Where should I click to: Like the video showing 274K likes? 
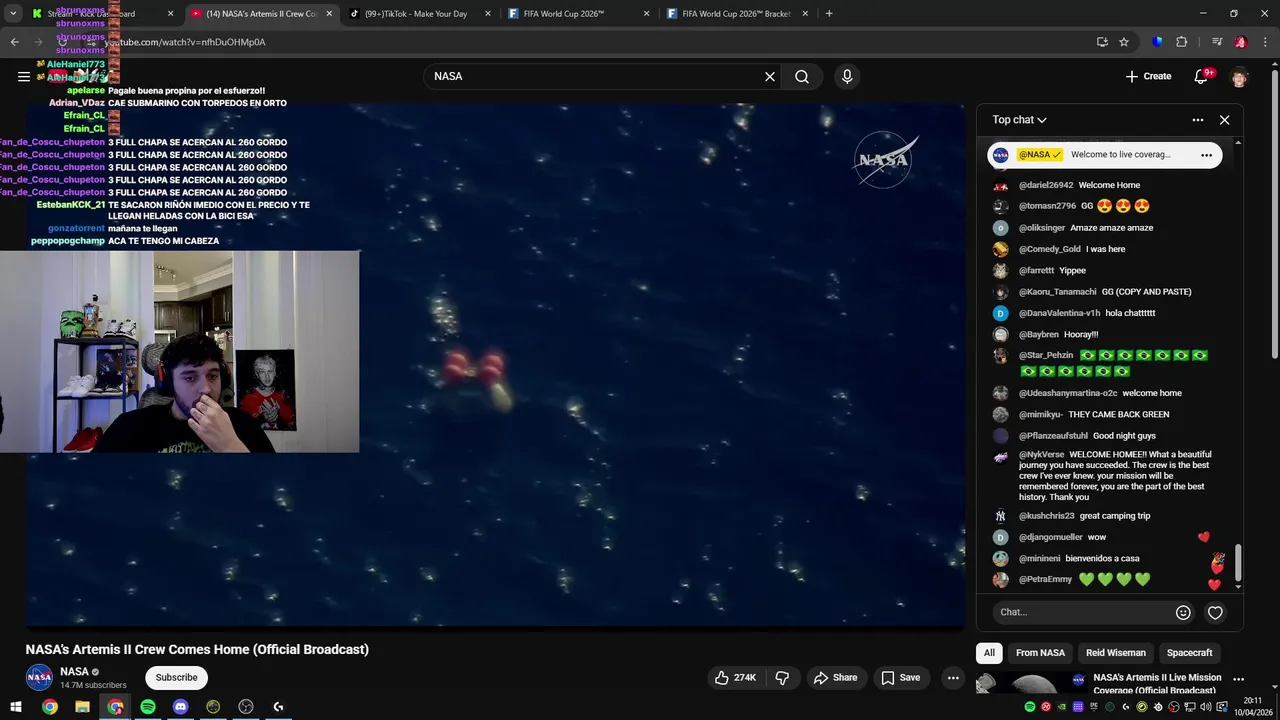pos(735,677)
